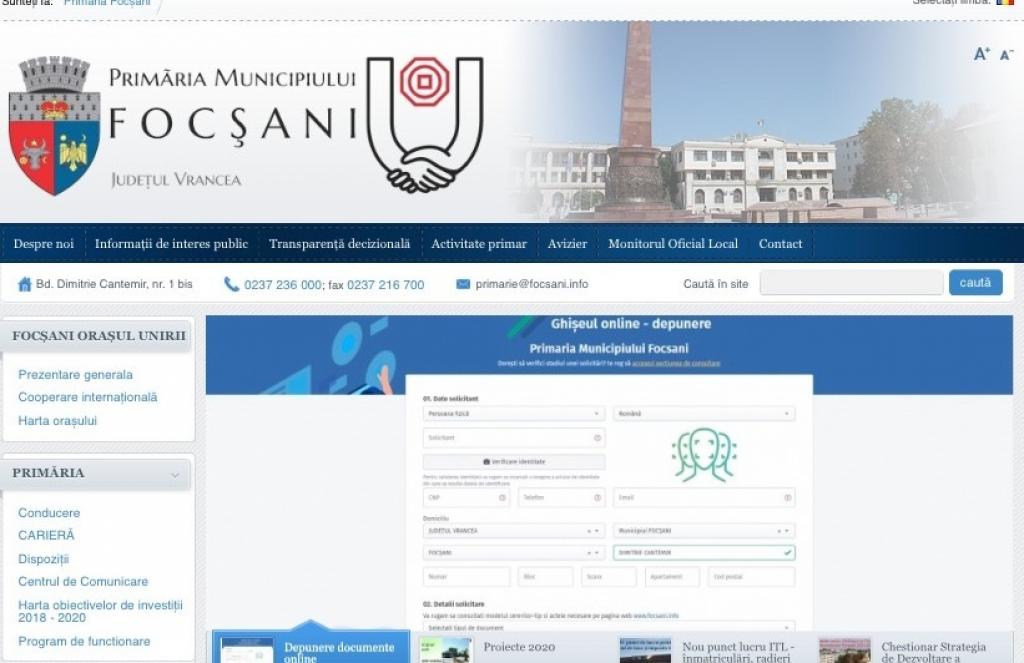
Task: Open Program de funcționare link
Action: 84,641
